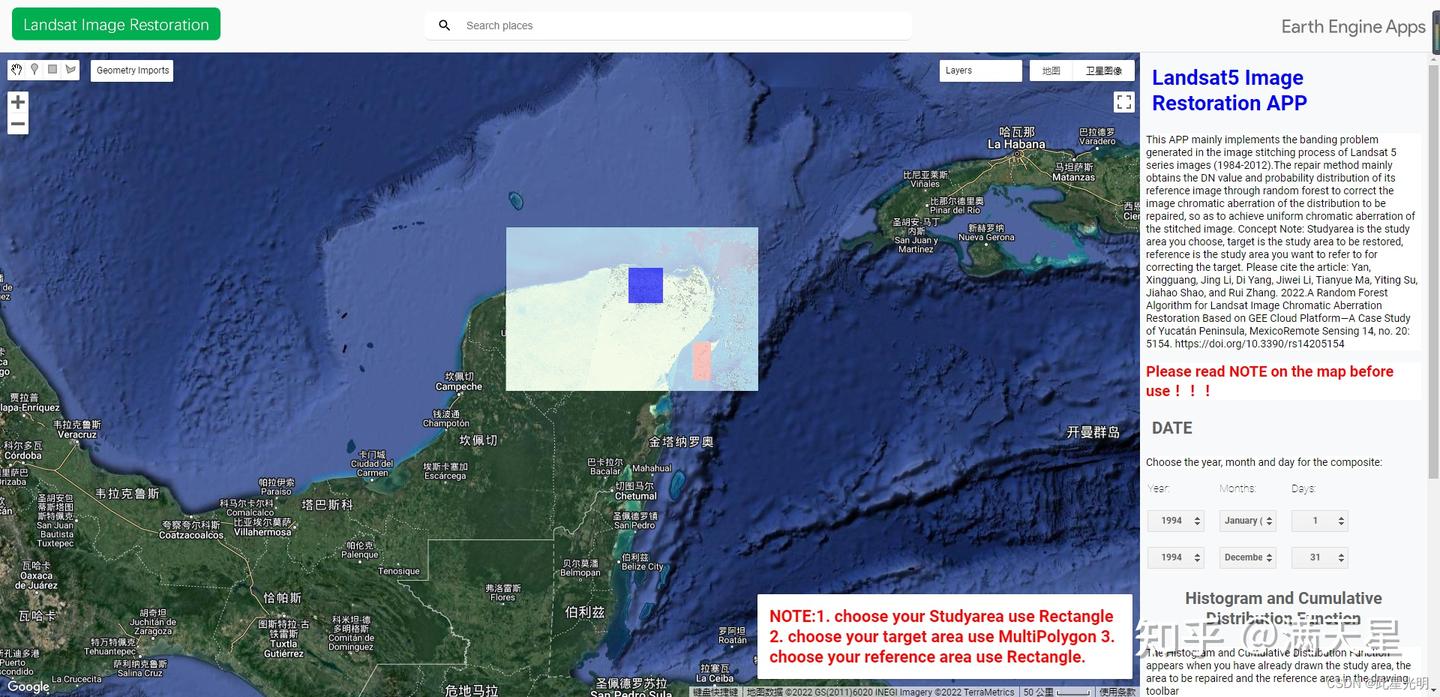The height and width of the screenshot is (697, 1440).
Task: Select the pan (hand) map tool
Action: click(16, 70)
